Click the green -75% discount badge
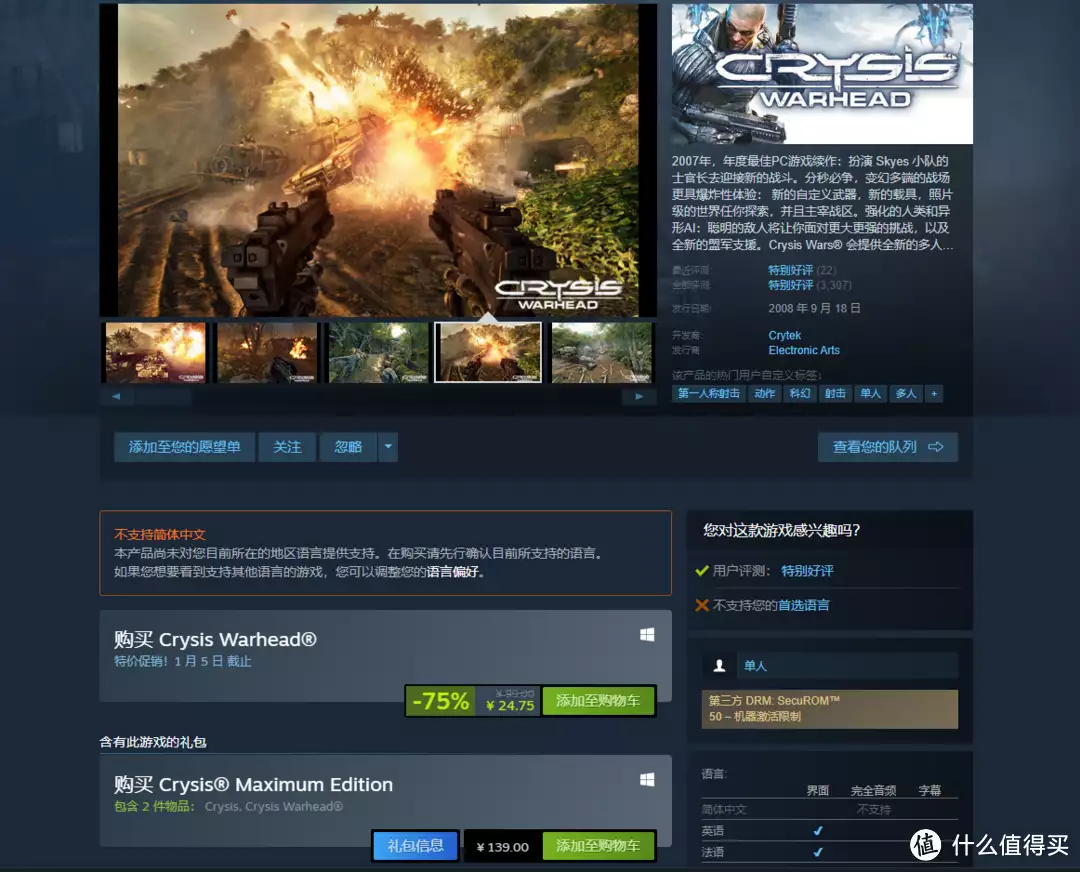Image resolution: width=1080 pixels, height=872 pixels. [x=440, y=701]
